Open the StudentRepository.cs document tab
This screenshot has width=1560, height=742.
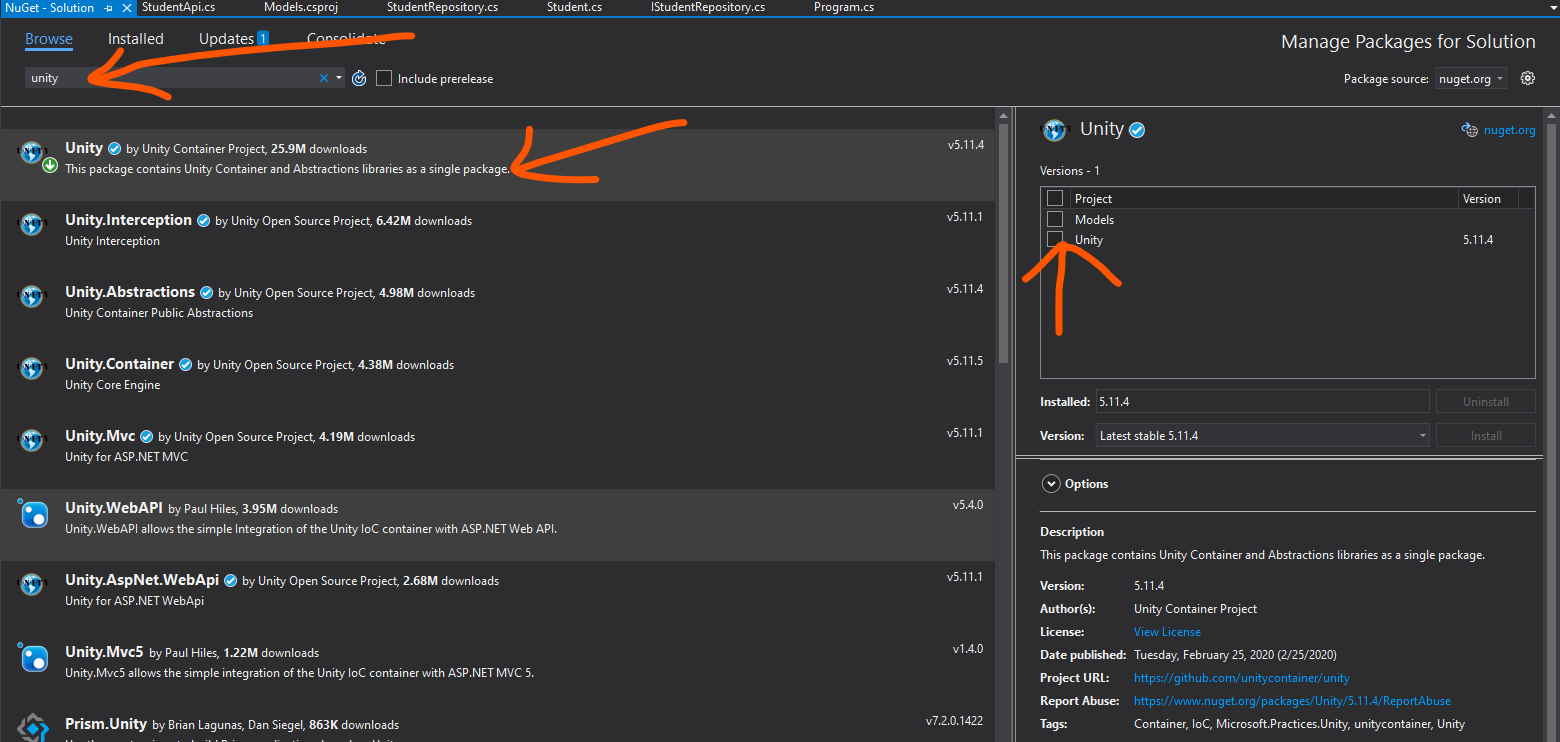[443, 7]
